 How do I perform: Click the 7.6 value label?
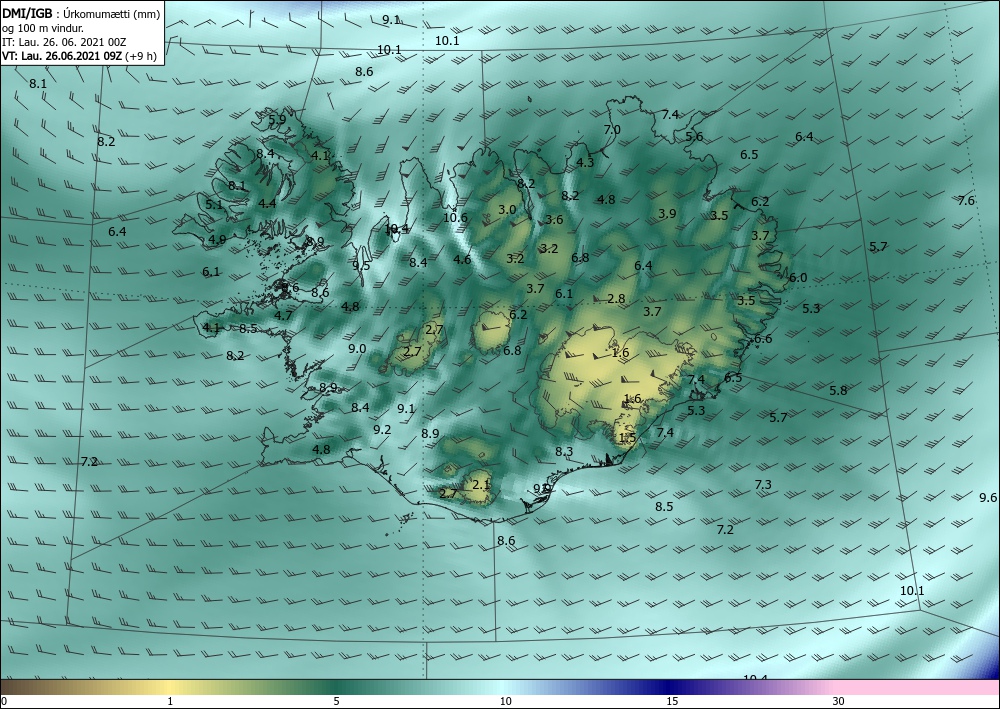pyautogui.click(x=966, y=201)
